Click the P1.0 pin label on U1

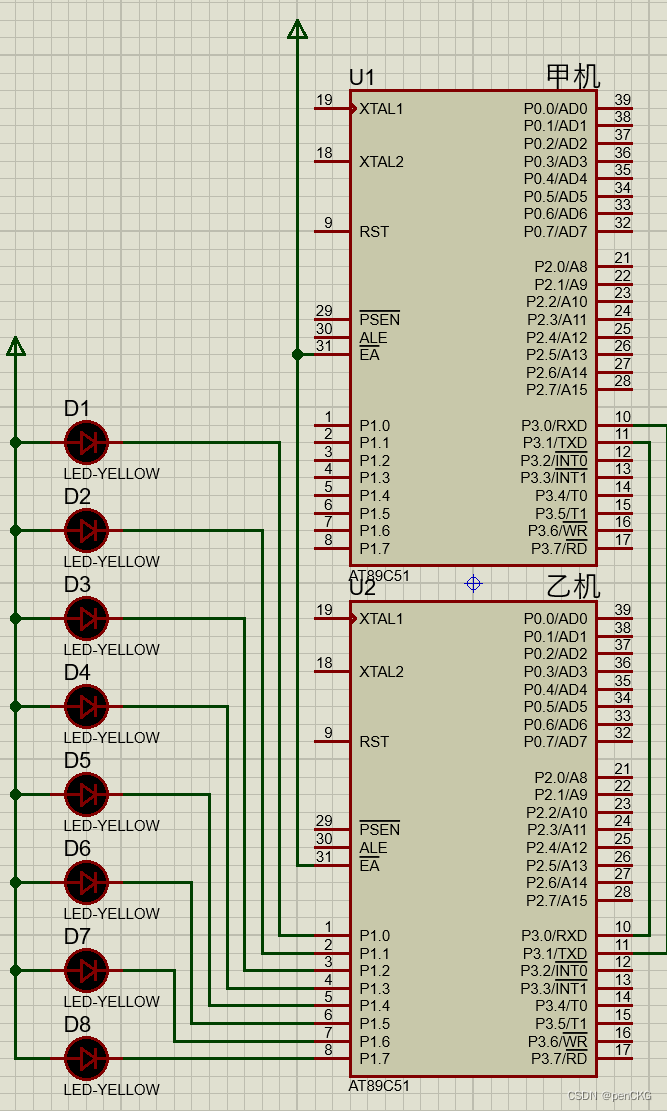[x=374, y=426]
